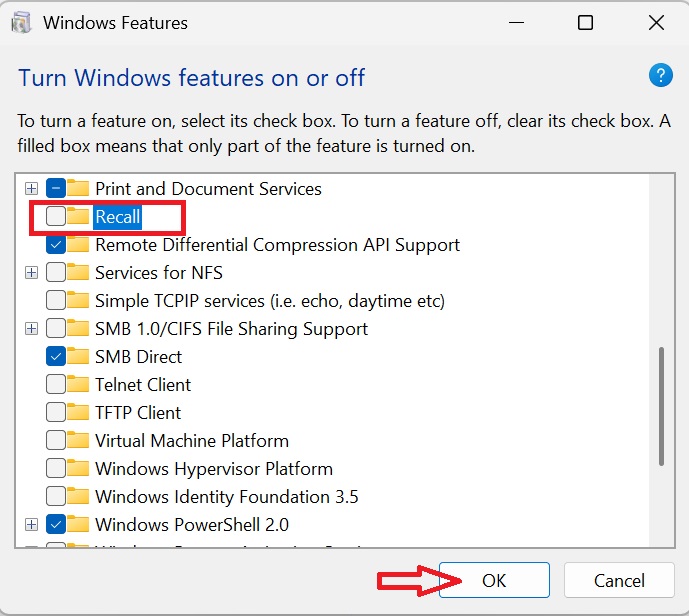Click the blue help question mark icon
Screen dimensions: 689x616
(x=660, y=76)
